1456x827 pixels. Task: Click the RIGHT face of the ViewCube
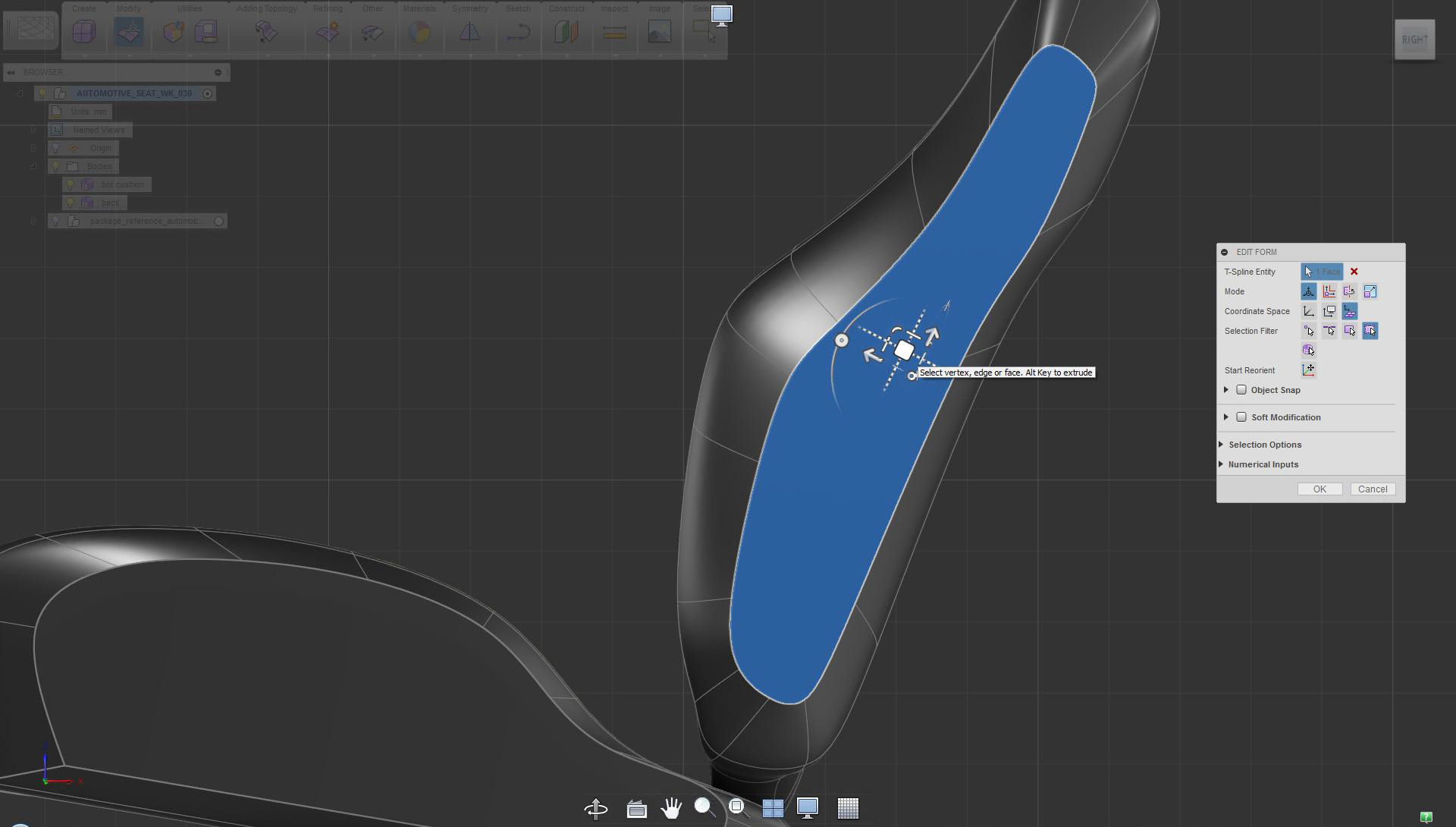(1414, 39)
